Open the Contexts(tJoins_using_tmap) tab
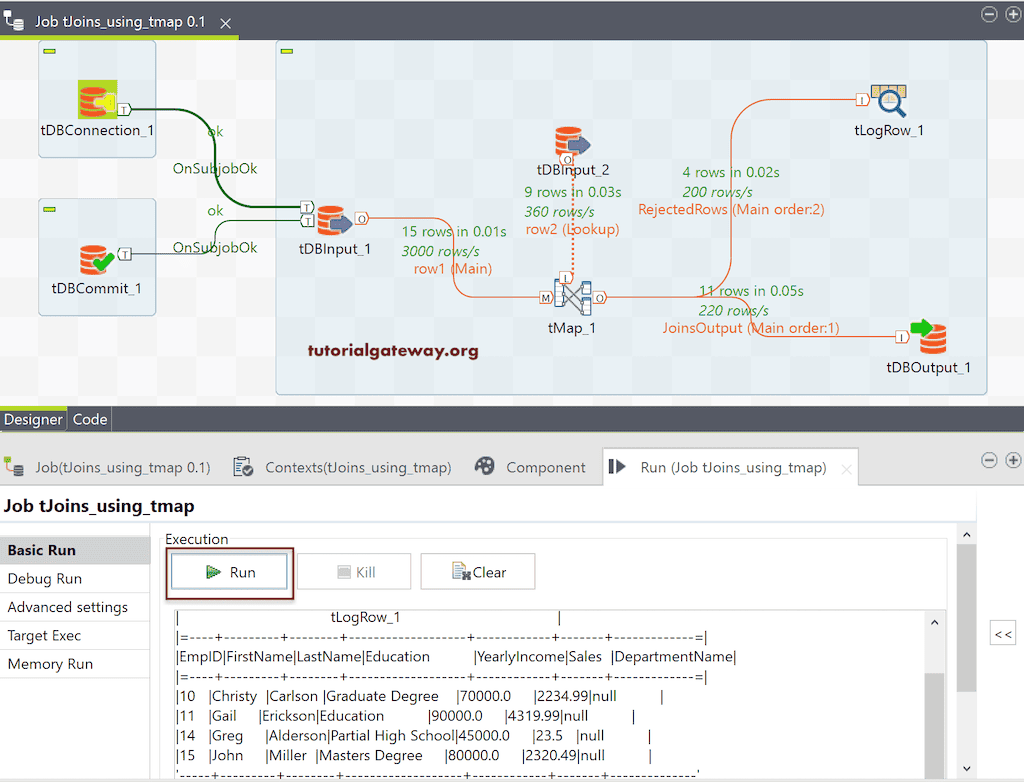This screenshot has width=1024, height=782. [x=345, y=466]
